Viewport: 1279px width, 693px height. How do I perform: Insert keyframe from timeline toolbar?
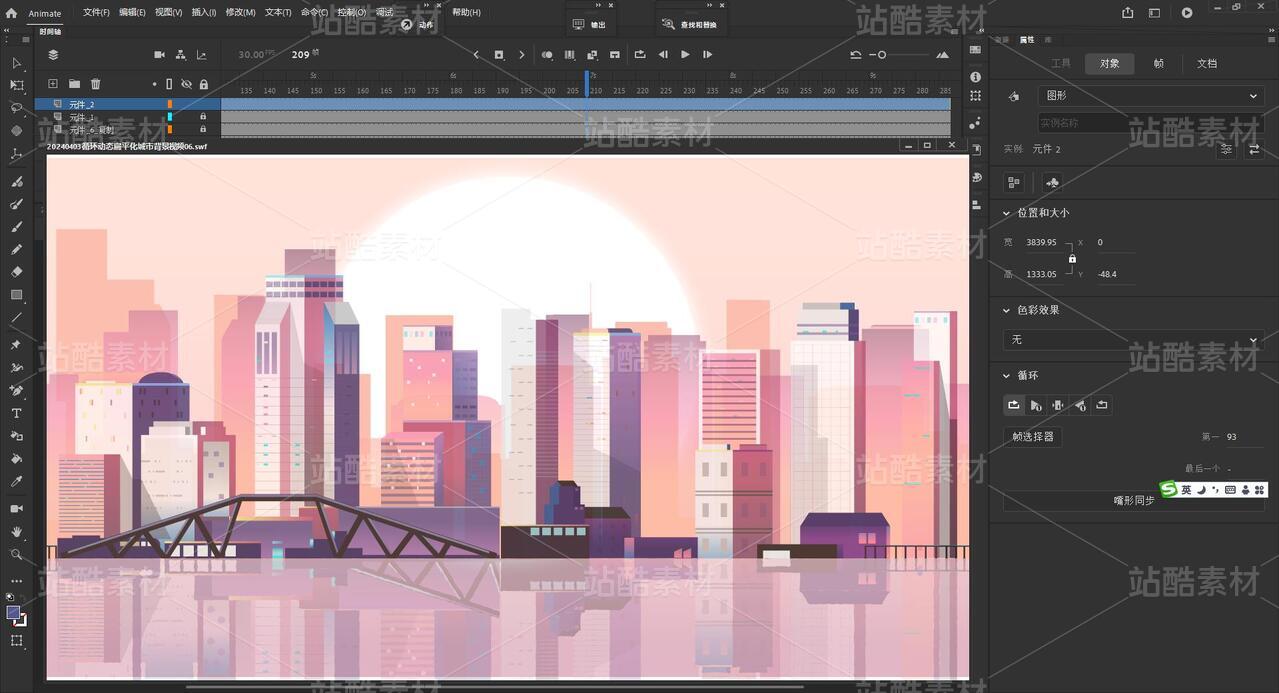(x=499, y=54)
